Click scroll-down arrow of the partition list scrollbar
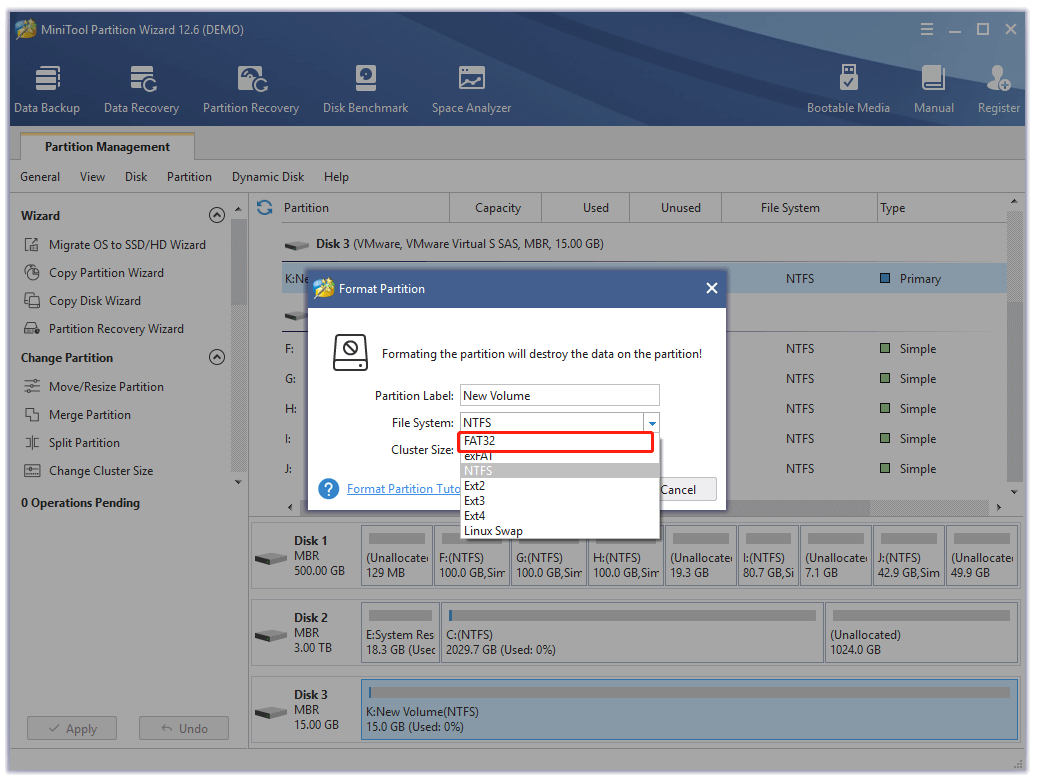 coord(1014,492)
